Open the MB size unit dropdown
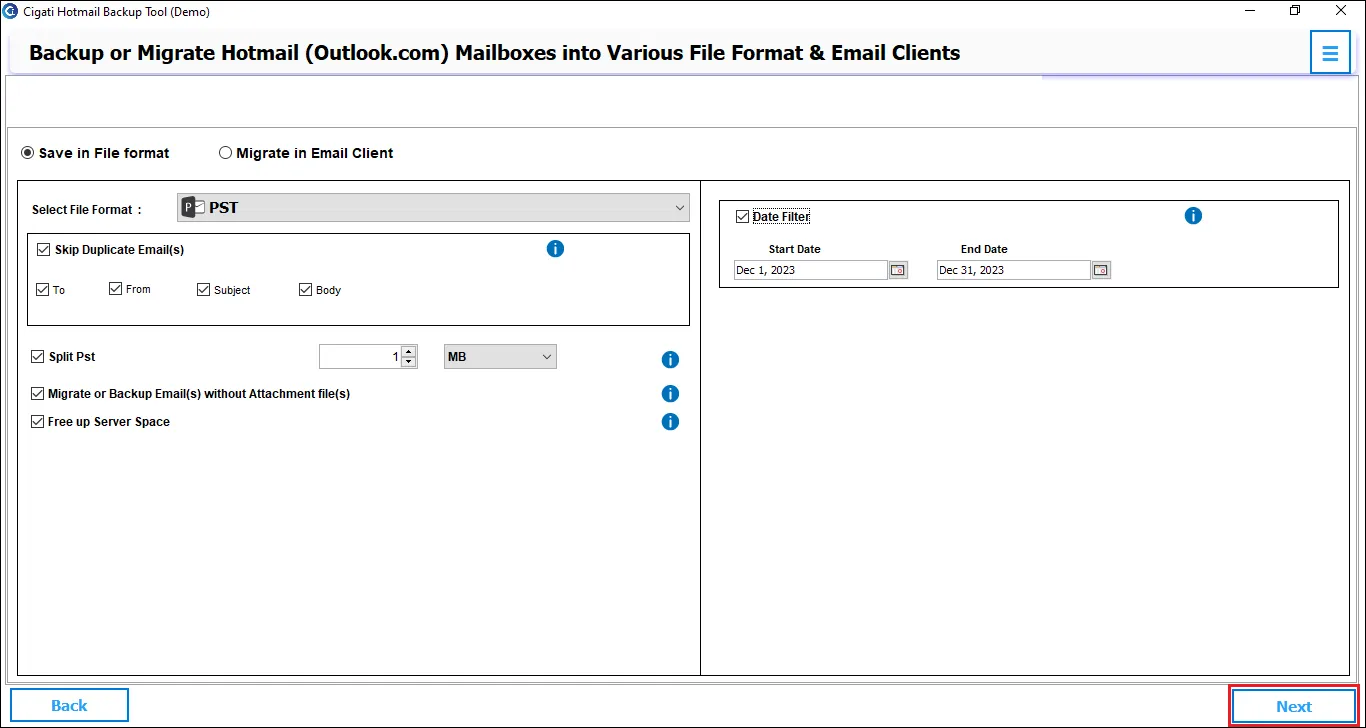The height and width of the screenshot is (728, 1366). point(500,357)
